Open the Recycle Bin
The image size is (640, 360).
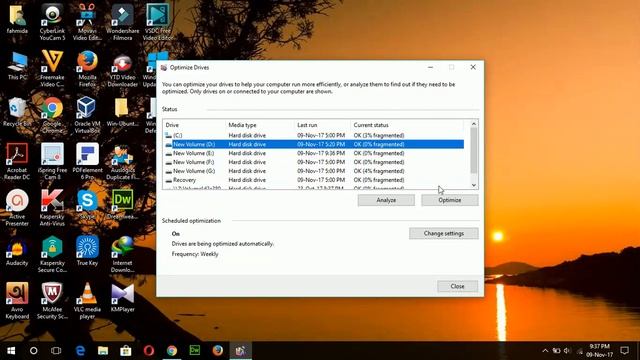[17, 112]
